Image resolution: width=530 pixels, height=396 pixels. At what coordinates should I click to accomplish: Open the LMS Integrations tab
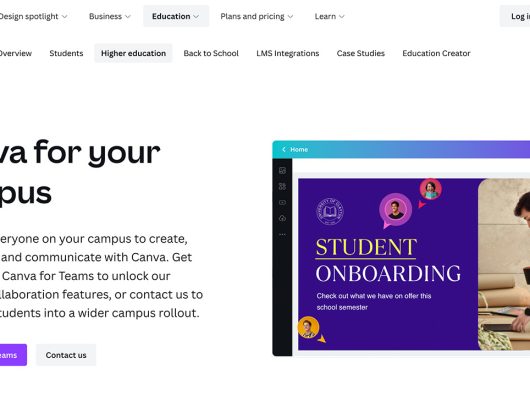[x=288, y=53]
